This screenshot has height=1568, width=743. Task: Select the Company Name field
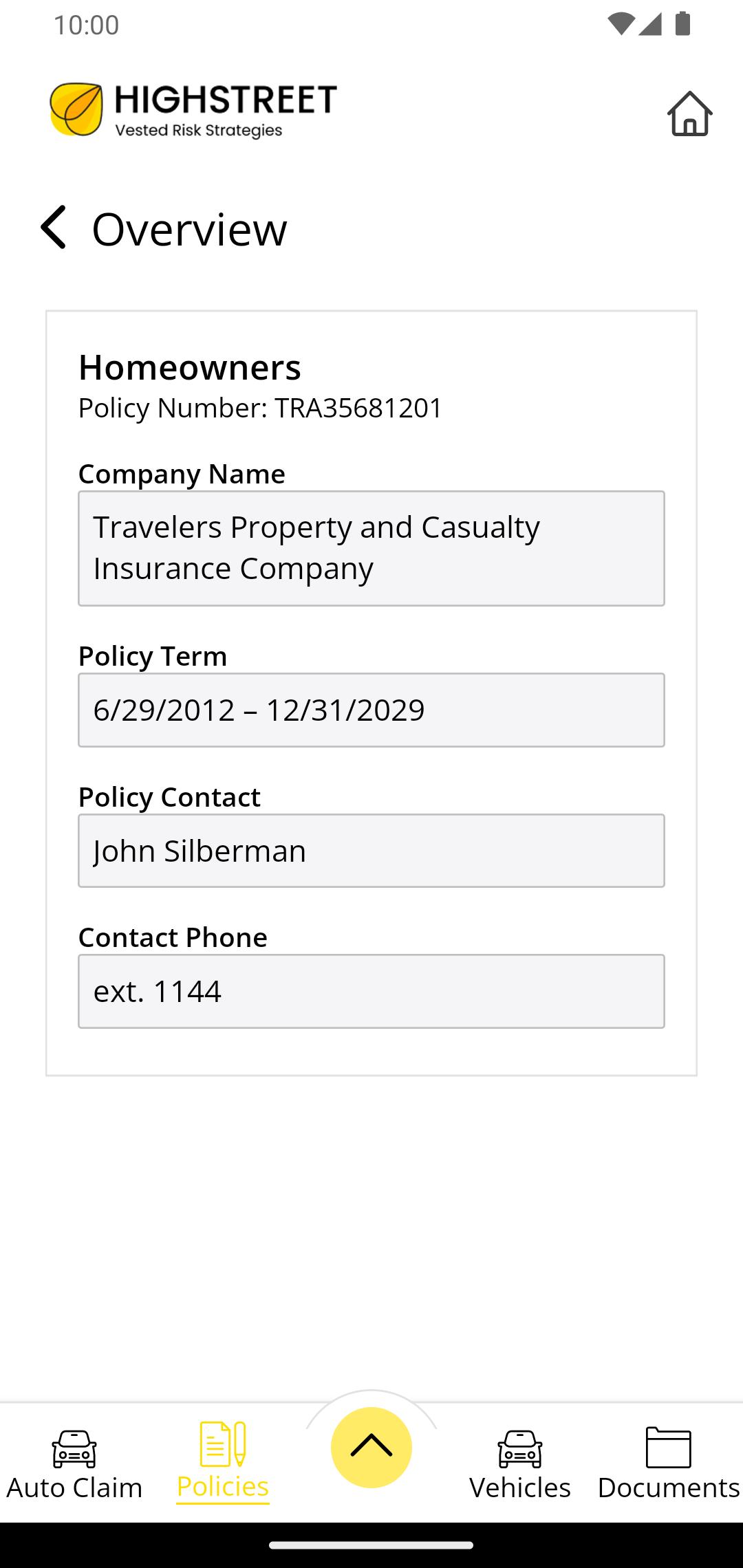click(371, 548)
